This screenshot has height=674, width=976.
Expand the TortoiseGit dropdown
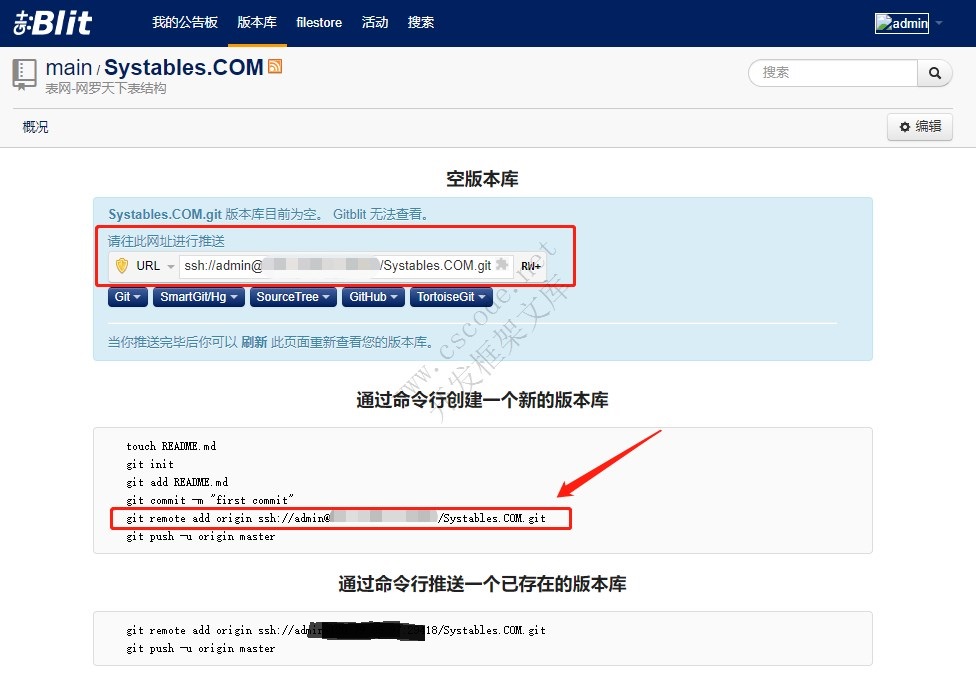click(451, 297)
